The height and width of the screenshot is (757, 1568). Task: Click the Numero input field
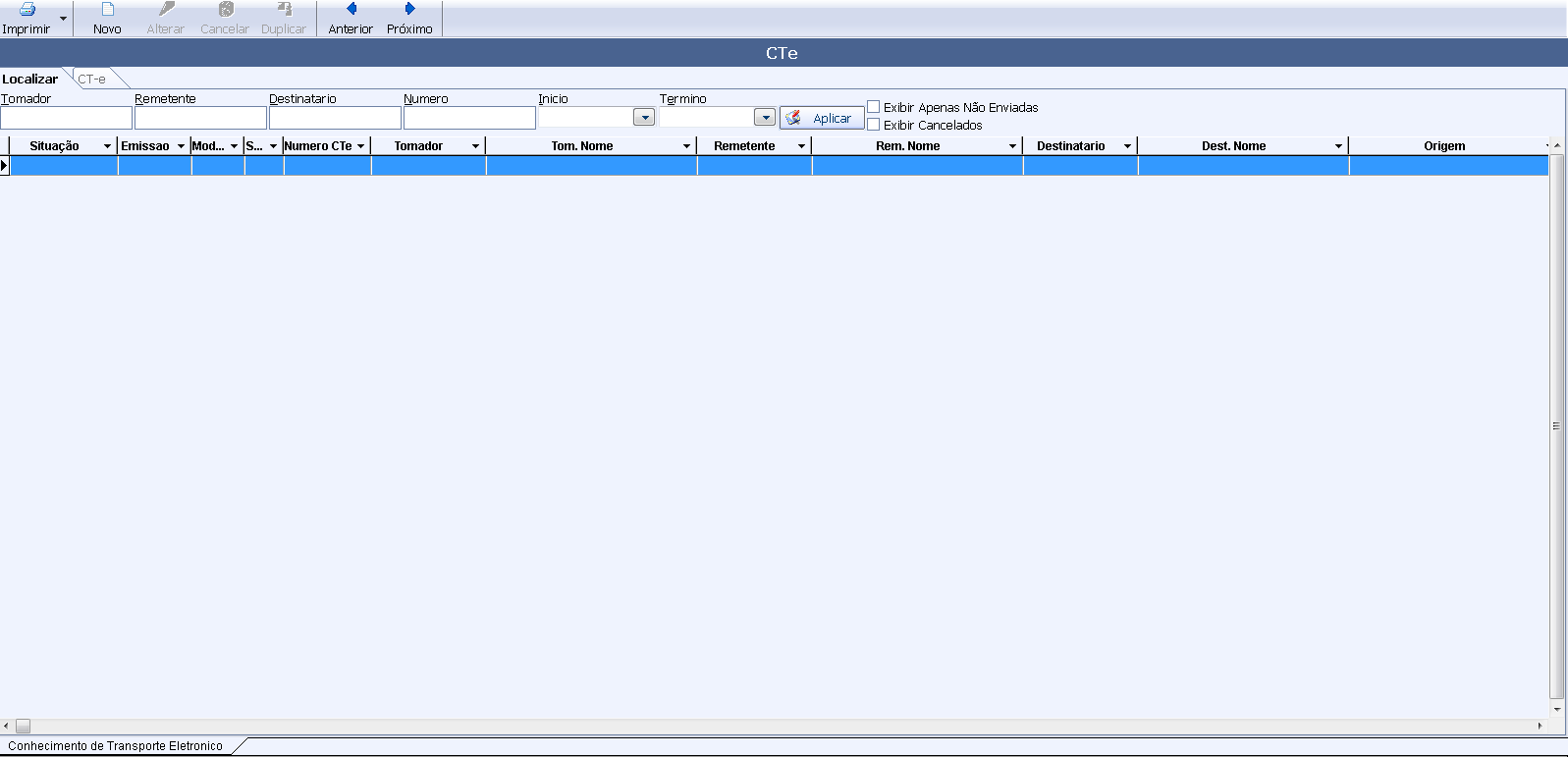click(469, 118)
